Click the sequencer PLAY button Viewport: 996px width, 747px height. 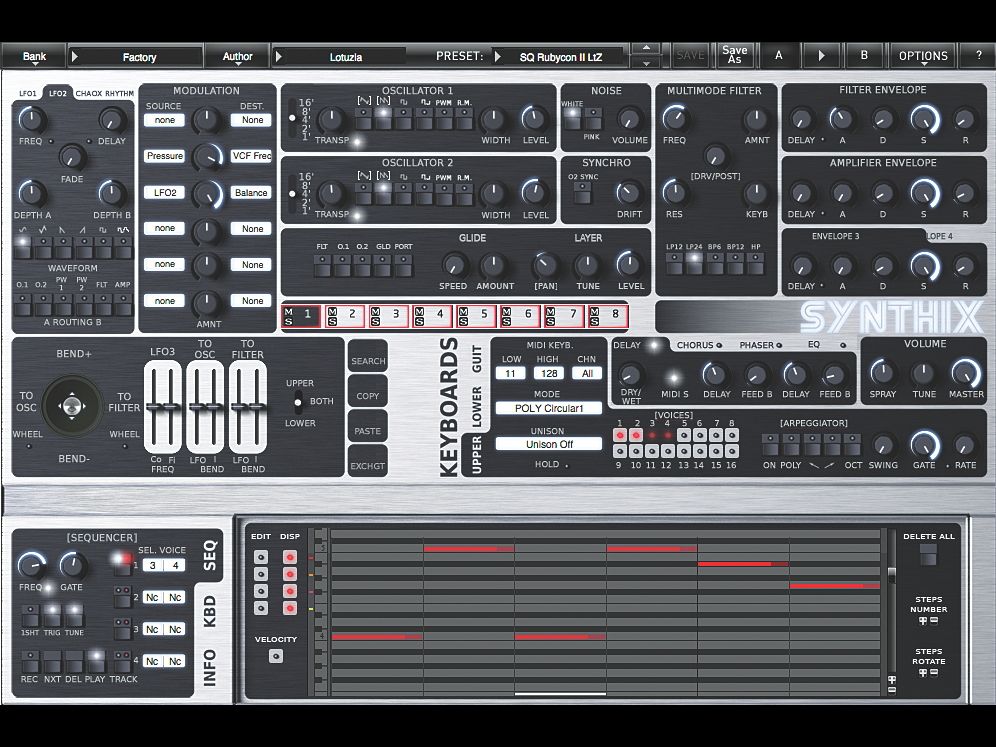point(95,661)
